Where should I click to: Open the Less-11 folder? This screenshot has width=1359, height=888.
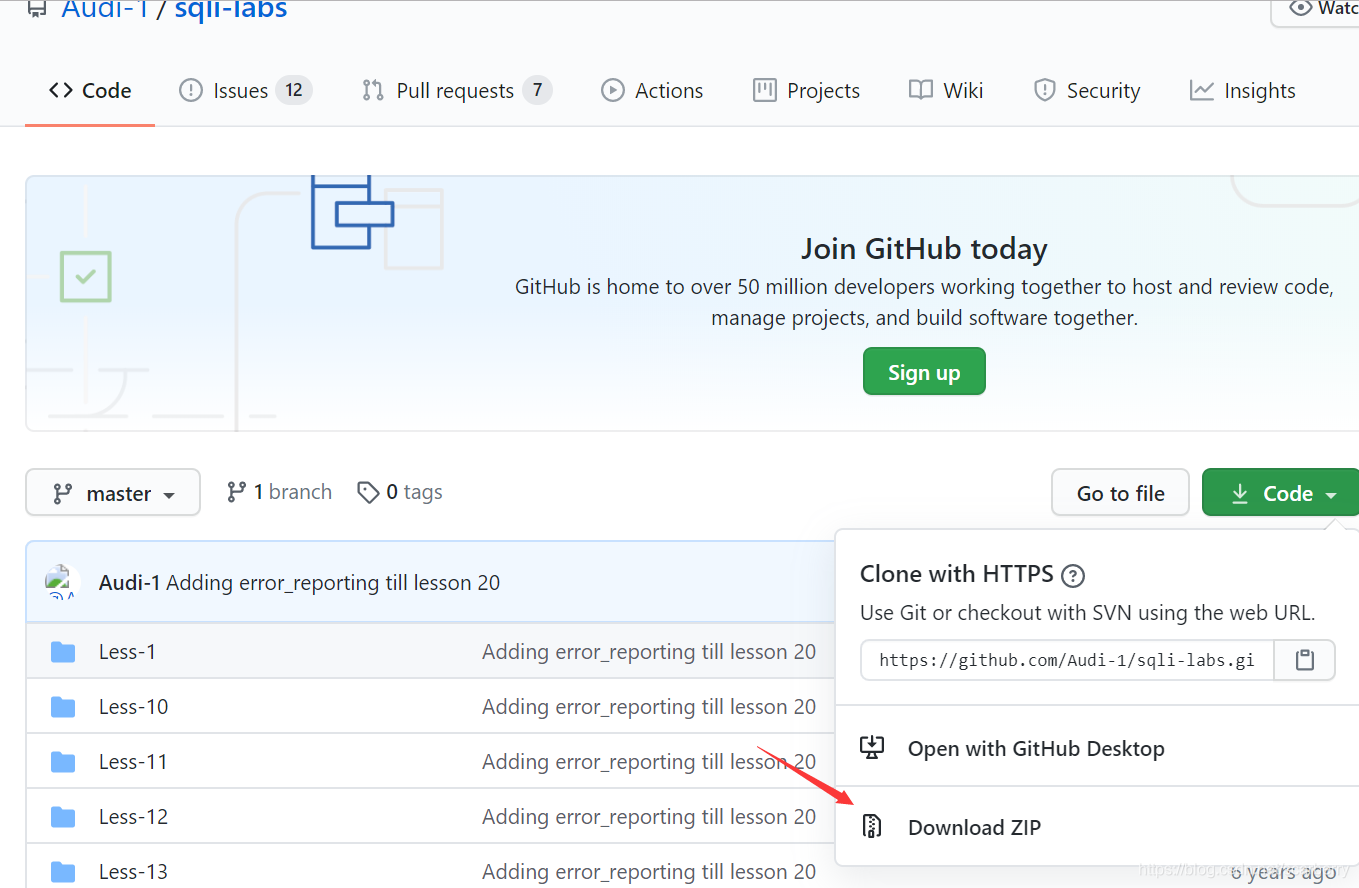[x=133, y=762]
